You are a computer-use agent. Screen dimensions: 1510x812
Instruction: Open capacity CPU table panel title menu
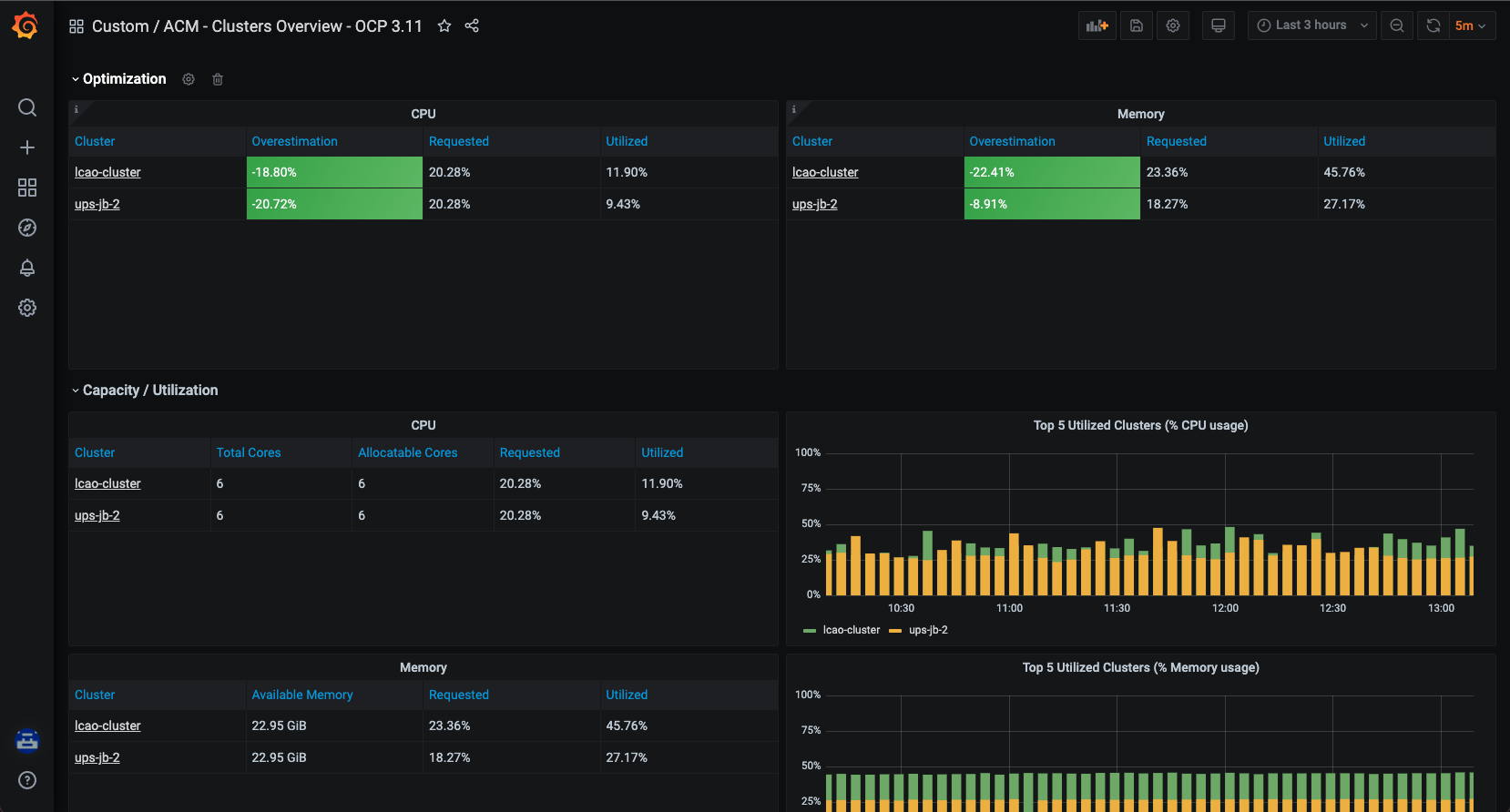[423, 425]
